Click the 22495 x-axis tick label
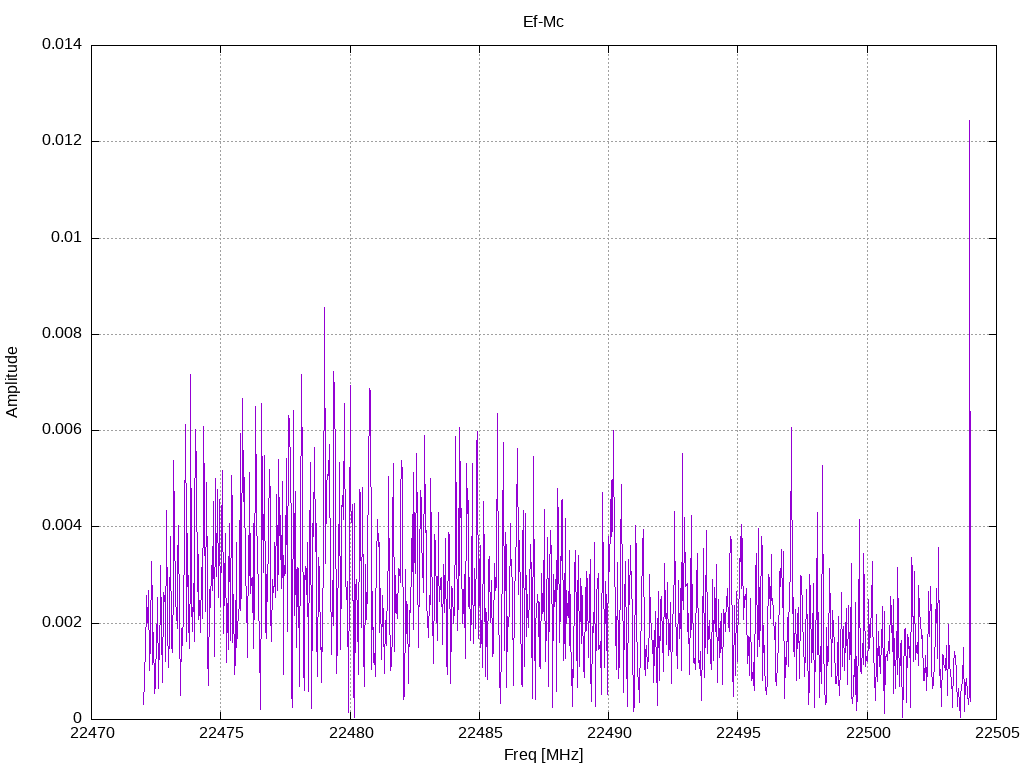The image size is (1024, 768). click(737, 734)
